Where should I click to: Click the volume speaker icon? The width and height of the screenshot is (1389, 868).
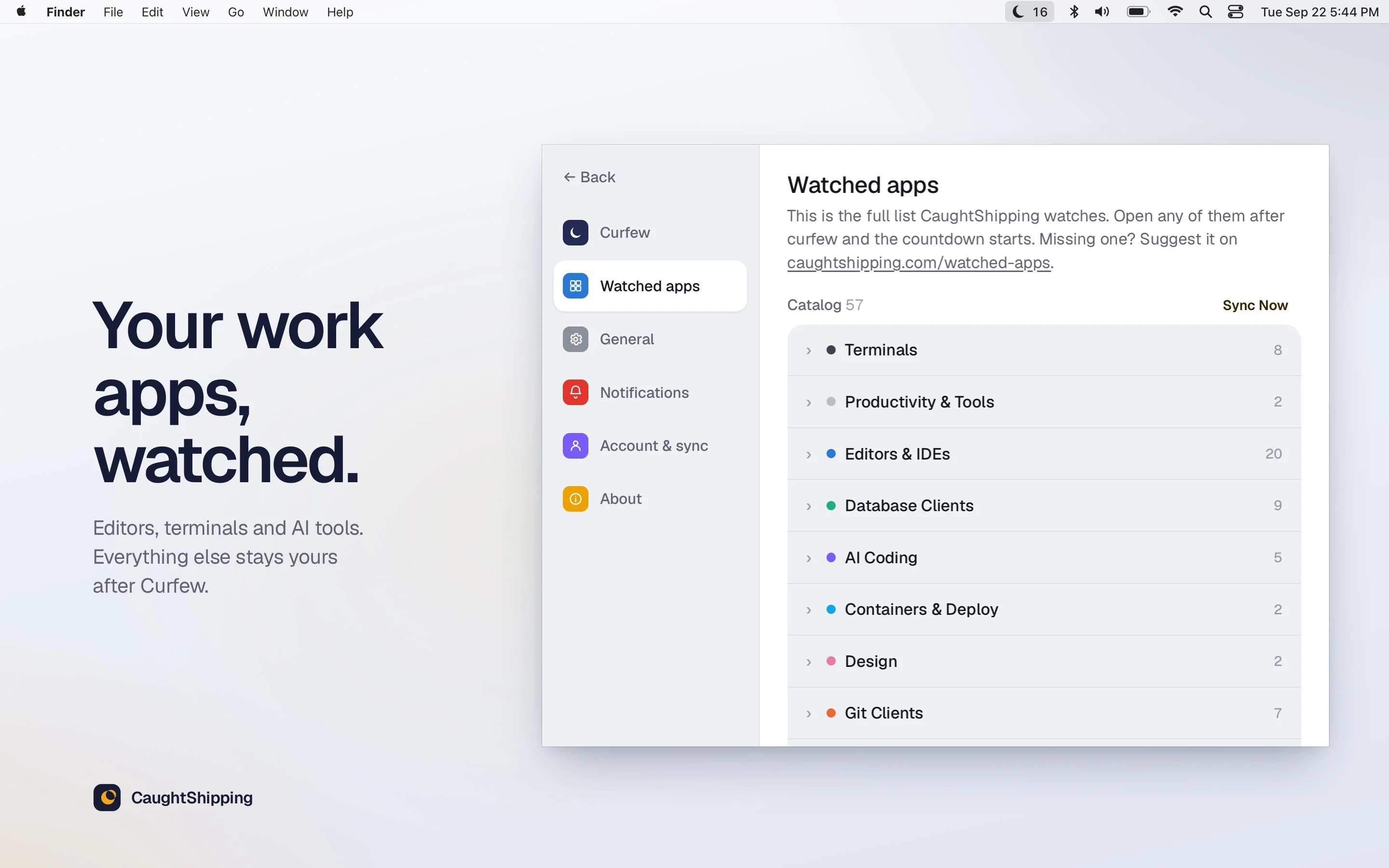(x=1102, y=12)
